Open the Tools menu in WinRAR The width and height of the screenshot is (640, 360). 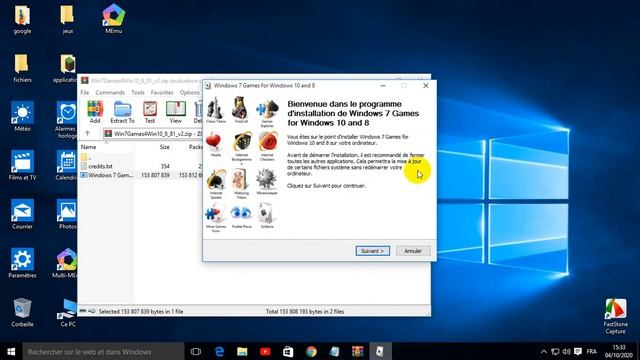coord(138,93)
